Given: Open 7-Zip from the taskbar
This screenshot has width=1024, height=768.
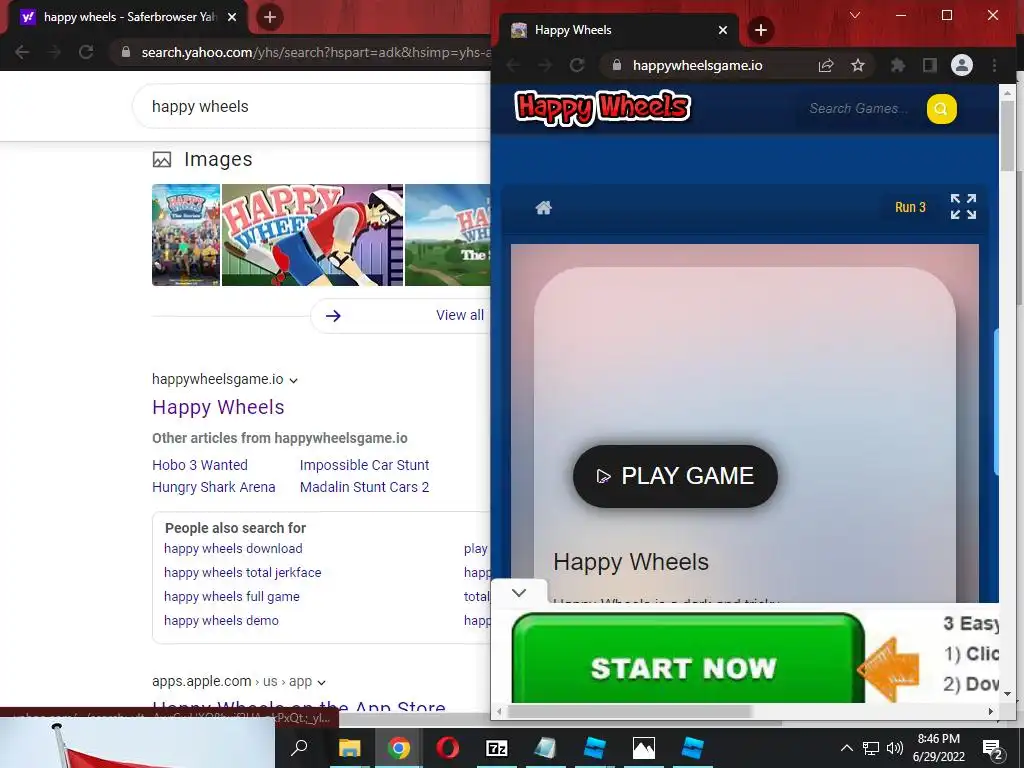Looking at the screenshot, I should [496, 748].
